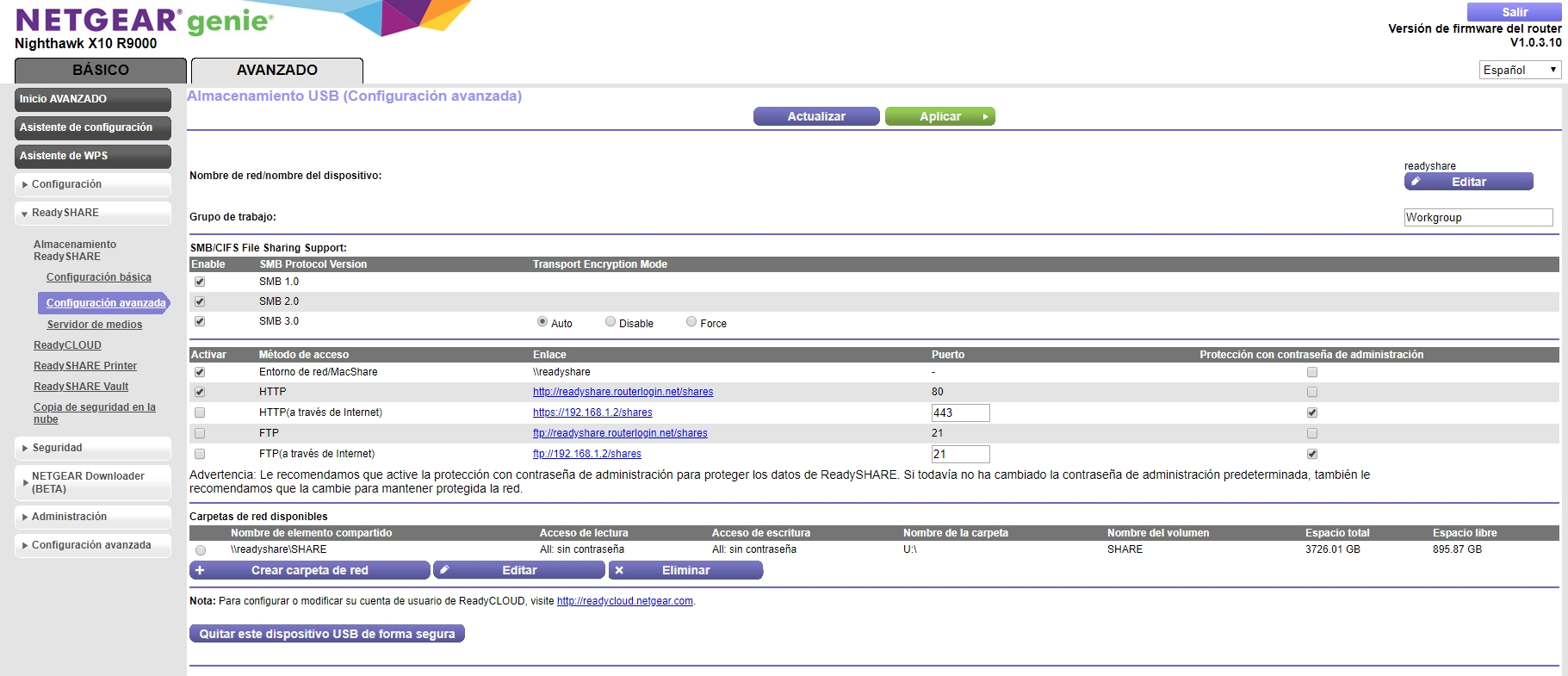Collapse the ReadySHARE sidebar section
This screenshot has height=676, width=1568.
point(93,213)
